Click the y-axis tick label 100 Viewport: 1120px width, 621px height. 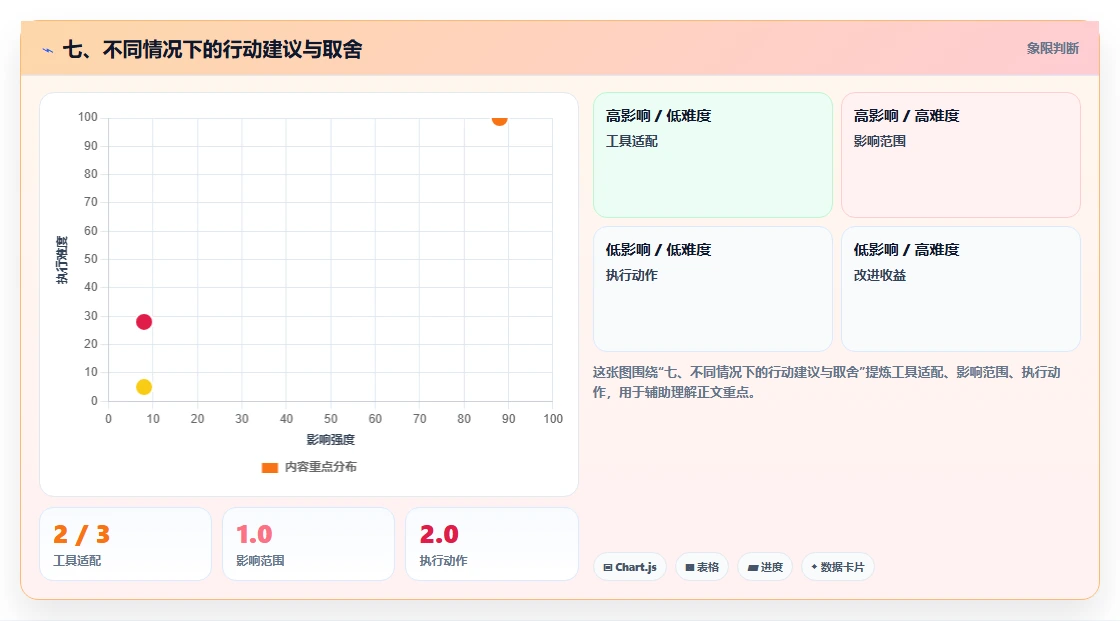pyautogui.click(x=88, y=117)
